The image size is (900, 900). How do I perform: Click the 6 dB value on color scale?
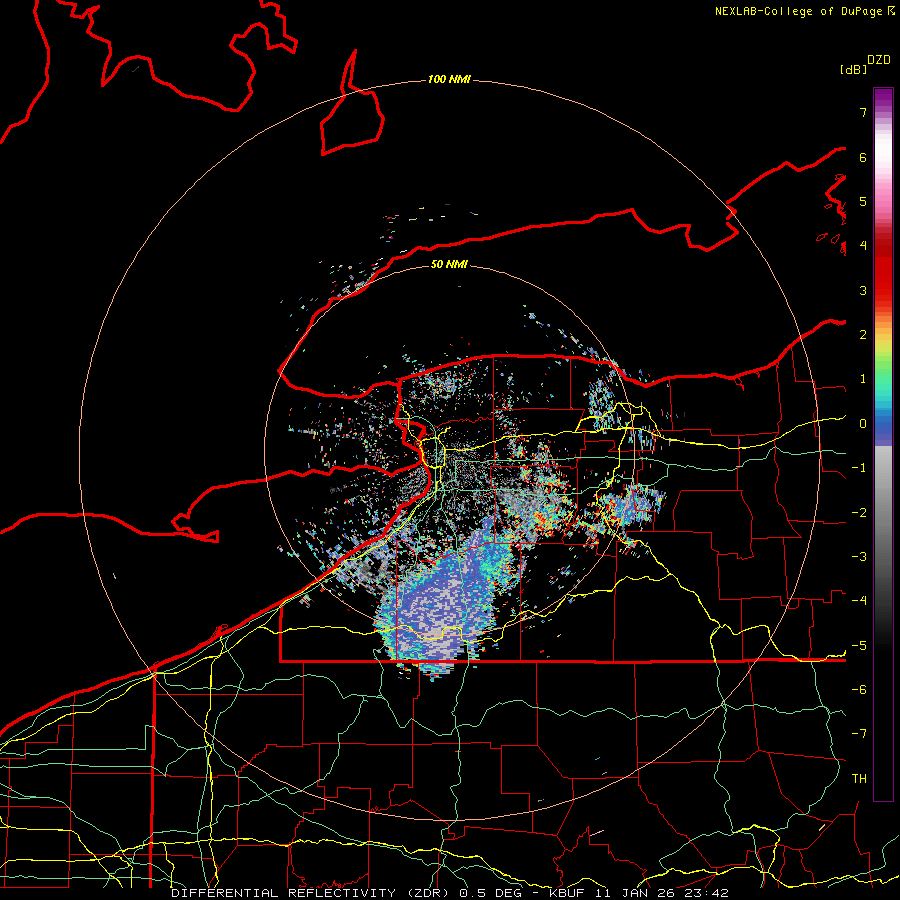(x=863, y=157)
